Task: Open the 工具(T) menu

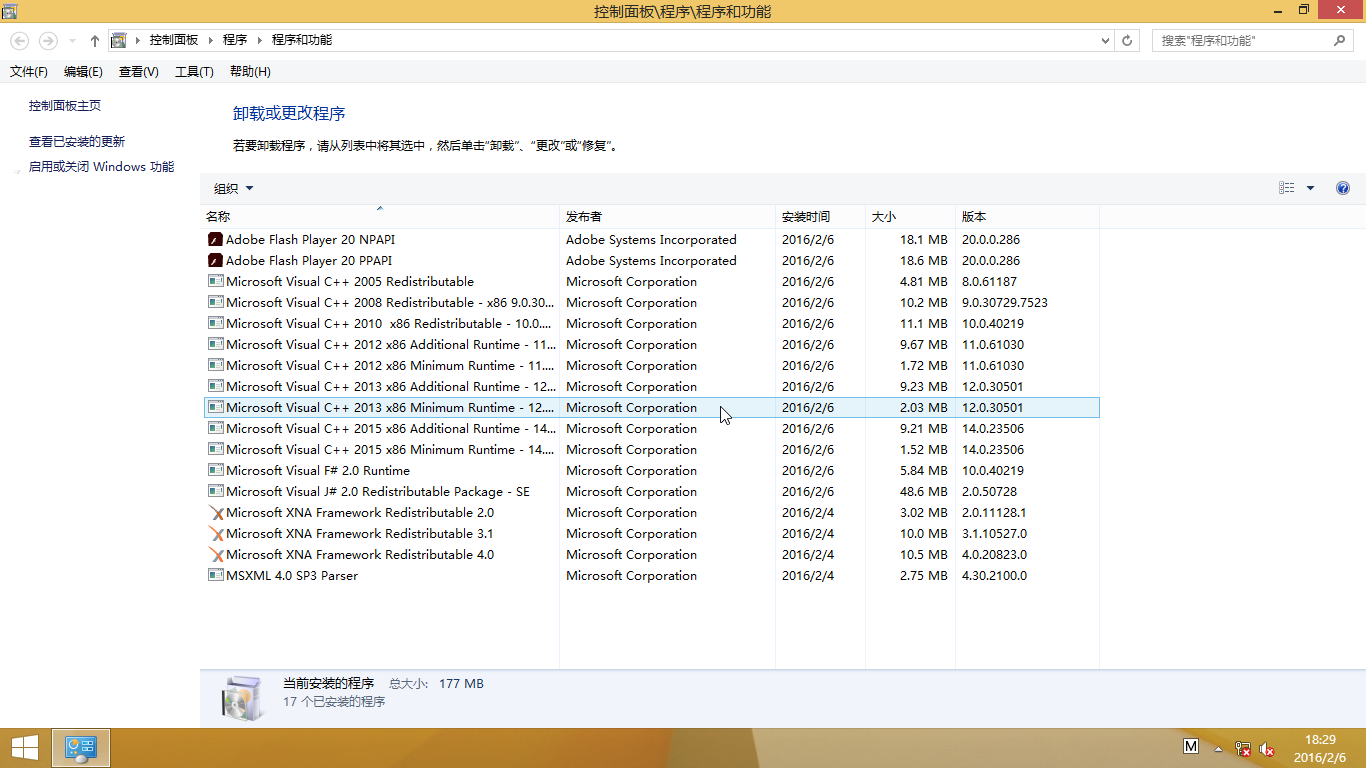Action: click(194, 72)
